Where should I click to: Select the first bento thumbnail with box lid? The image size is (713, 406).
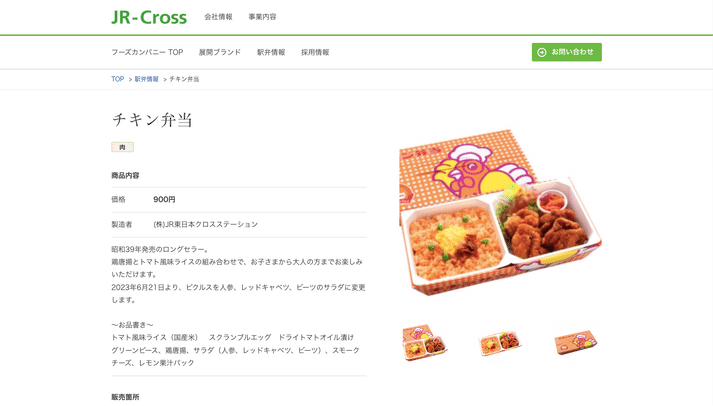[x=425, y=342]
